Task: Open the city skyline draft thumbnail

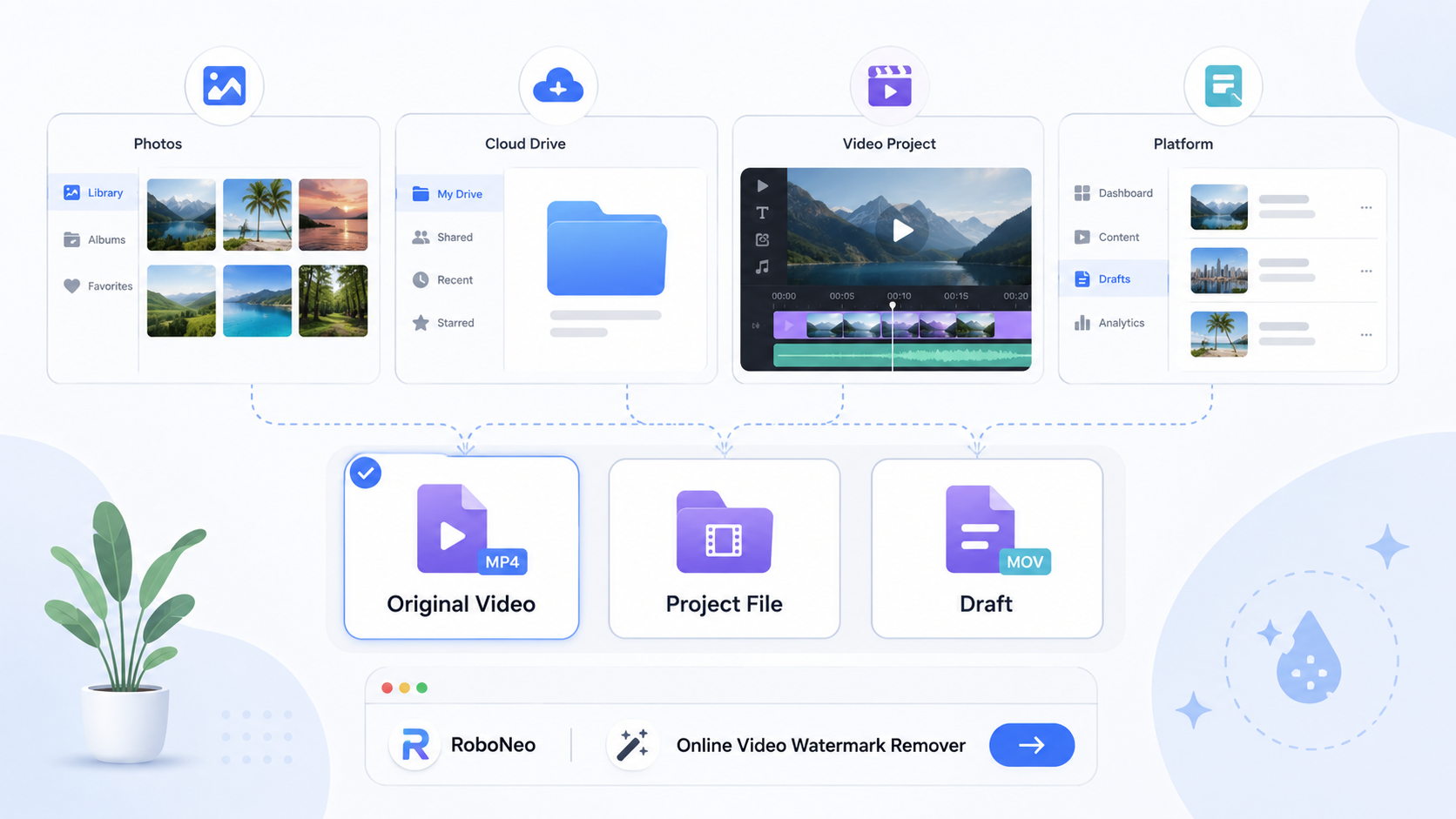Action: pos(1219,271)
